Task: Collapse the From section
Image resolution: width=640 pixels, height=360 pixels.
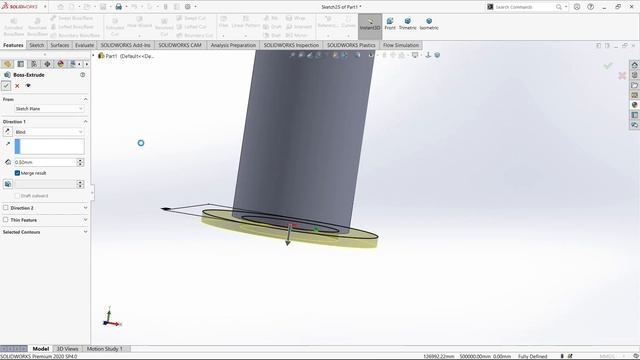Action: [85, 99]
